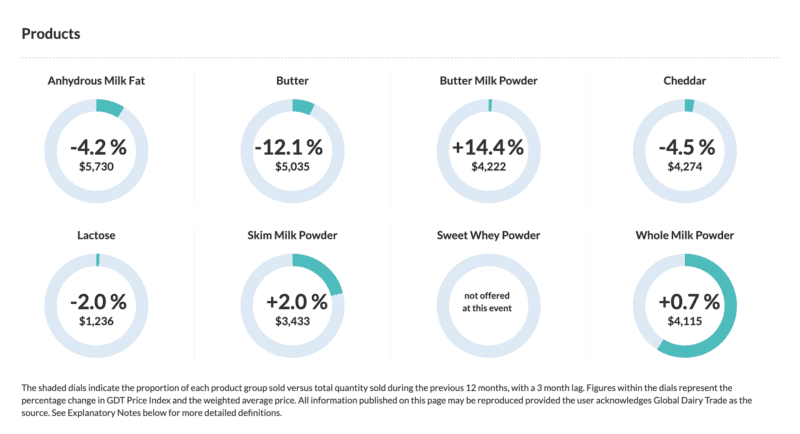Select the Sweet Whey Powder title
The image size is (800, 434).
click(487, 235)
